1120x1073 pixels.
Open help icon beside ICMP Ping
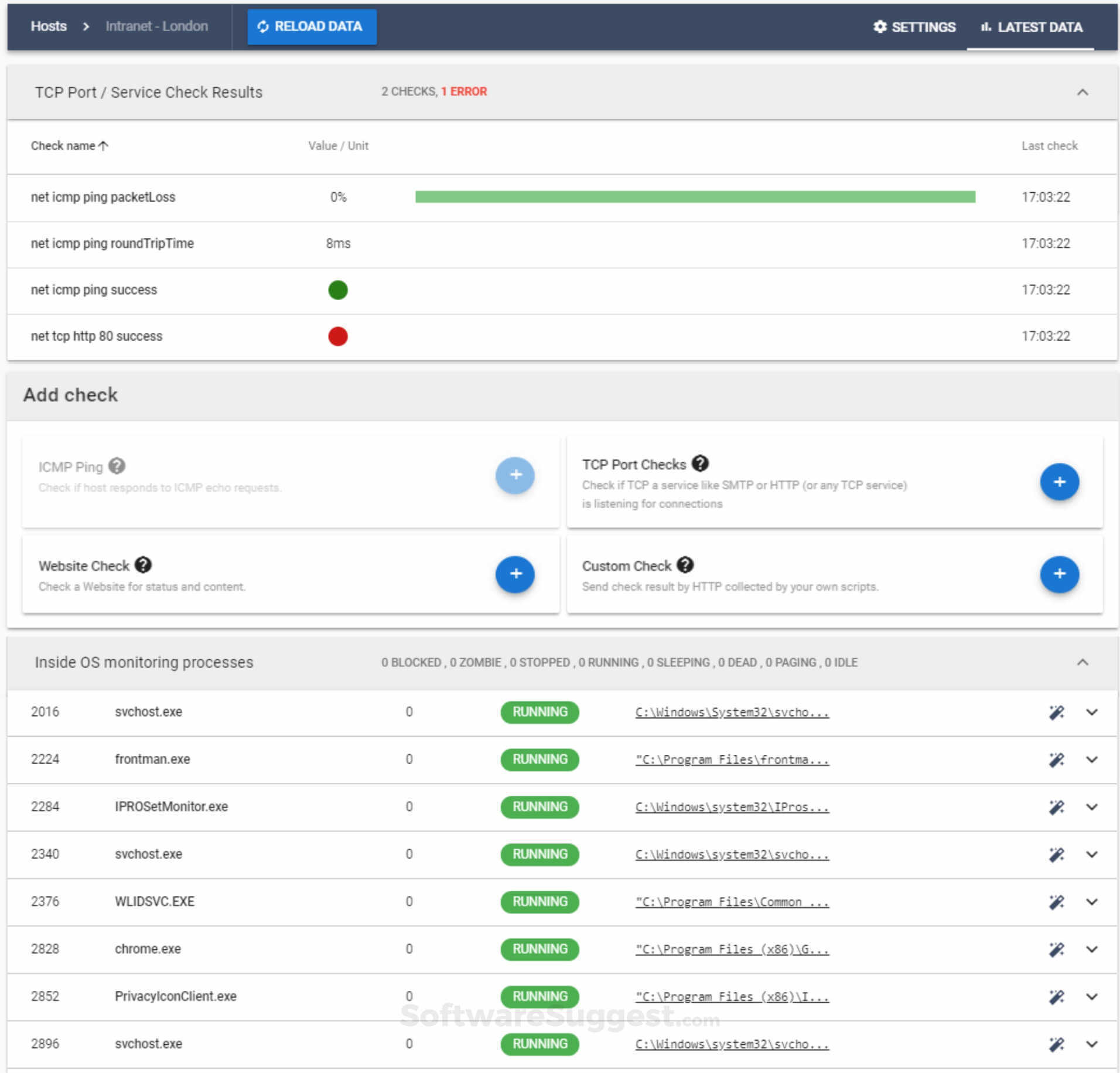coord(117,466)
